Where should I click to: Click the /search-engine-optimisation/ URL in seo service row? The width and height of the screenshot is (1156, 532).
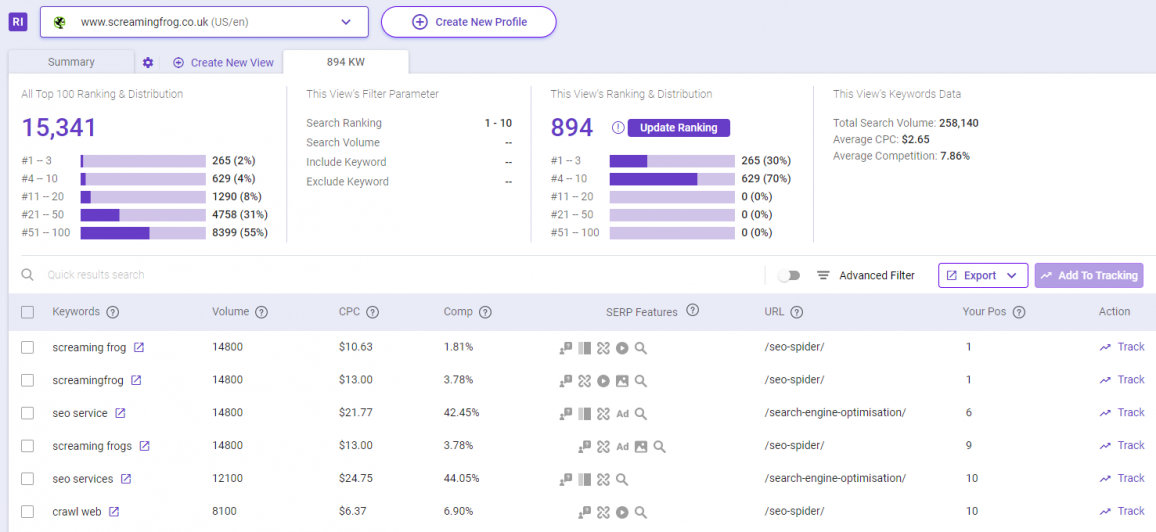coord(835,413)
